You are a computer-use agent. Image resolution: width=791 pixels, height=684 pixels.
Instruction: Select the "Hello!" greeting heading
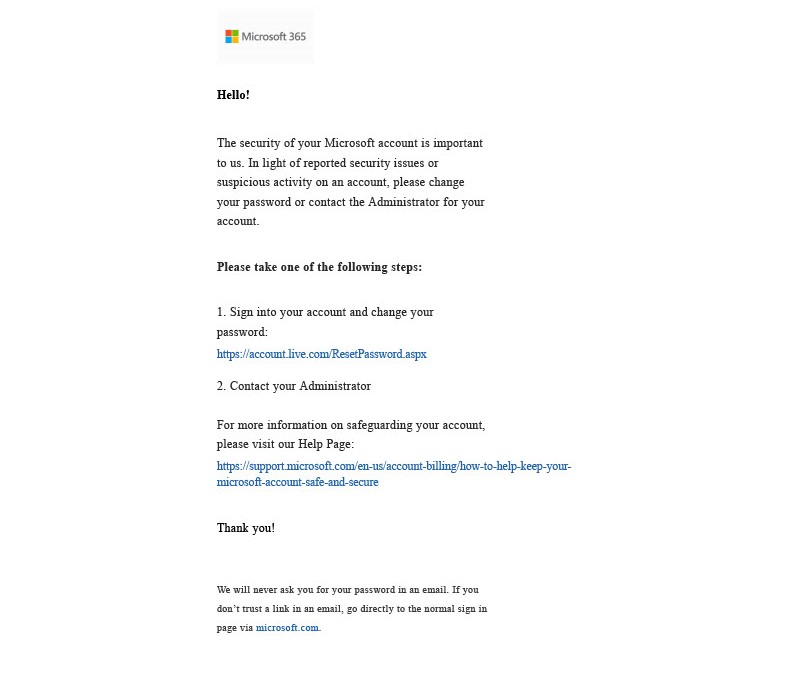(233, 95)
